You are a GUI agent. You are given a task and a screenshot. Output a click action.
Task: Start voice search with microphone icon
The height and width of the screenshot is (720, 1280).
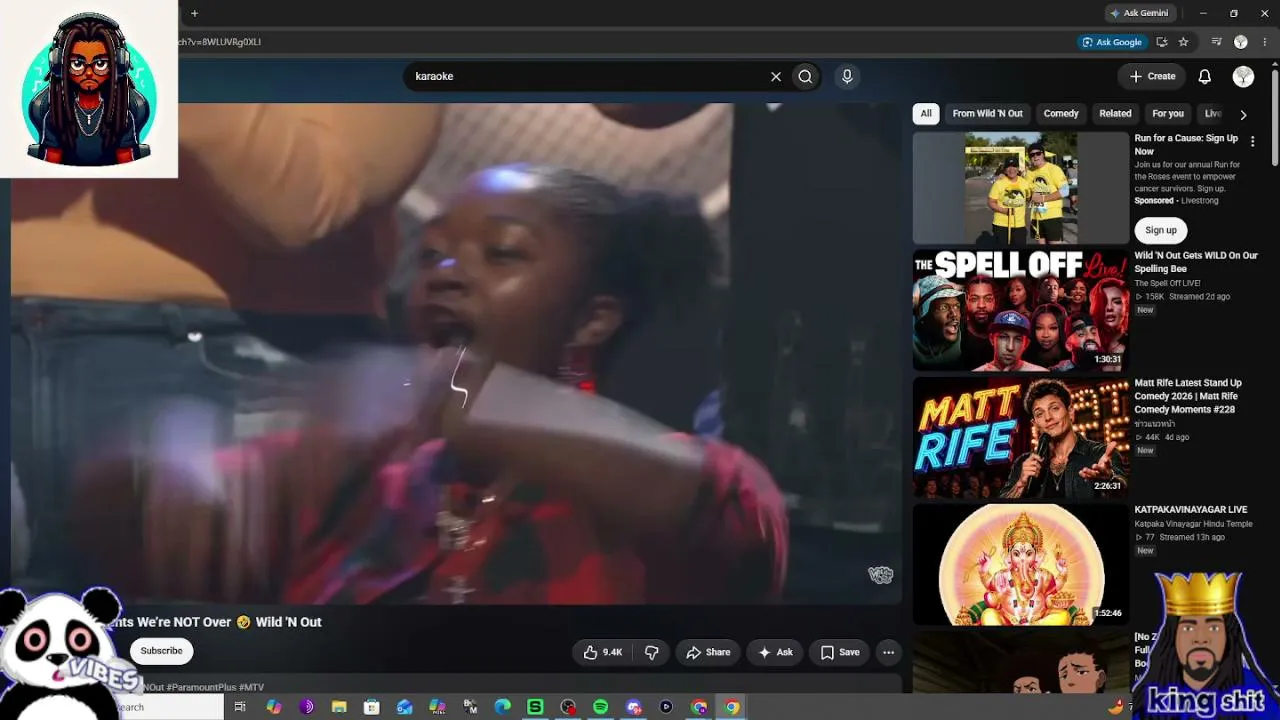tap(847, 76)
